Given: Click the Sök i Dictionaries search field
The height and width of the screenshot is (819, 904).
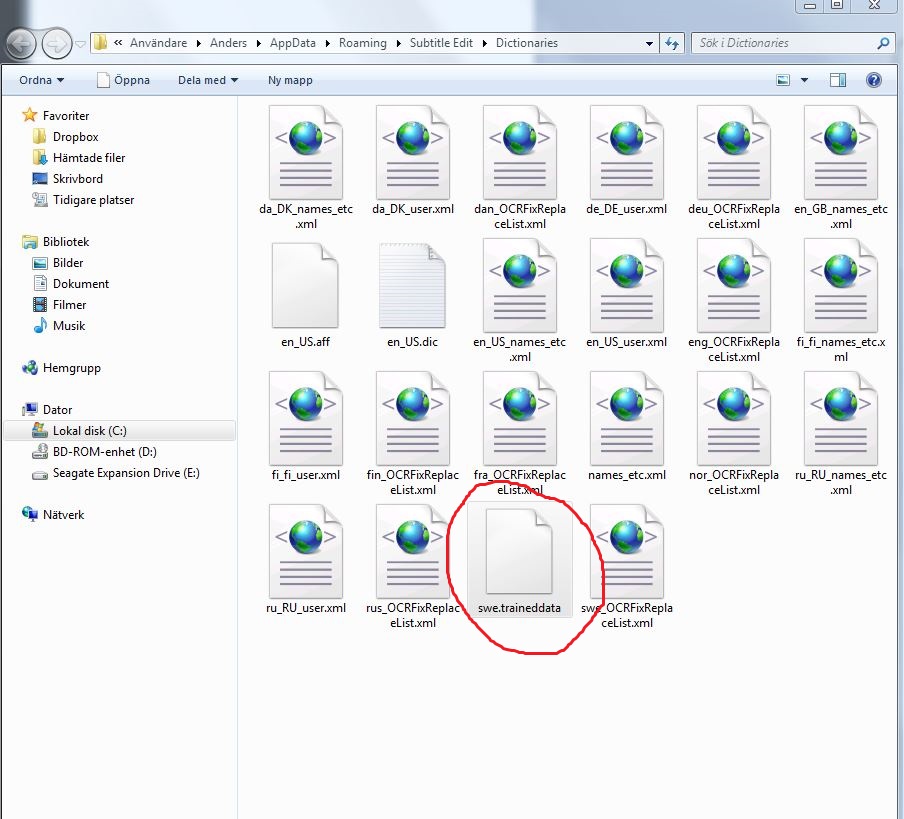Looking at the screenshot, I should [792, 43].
